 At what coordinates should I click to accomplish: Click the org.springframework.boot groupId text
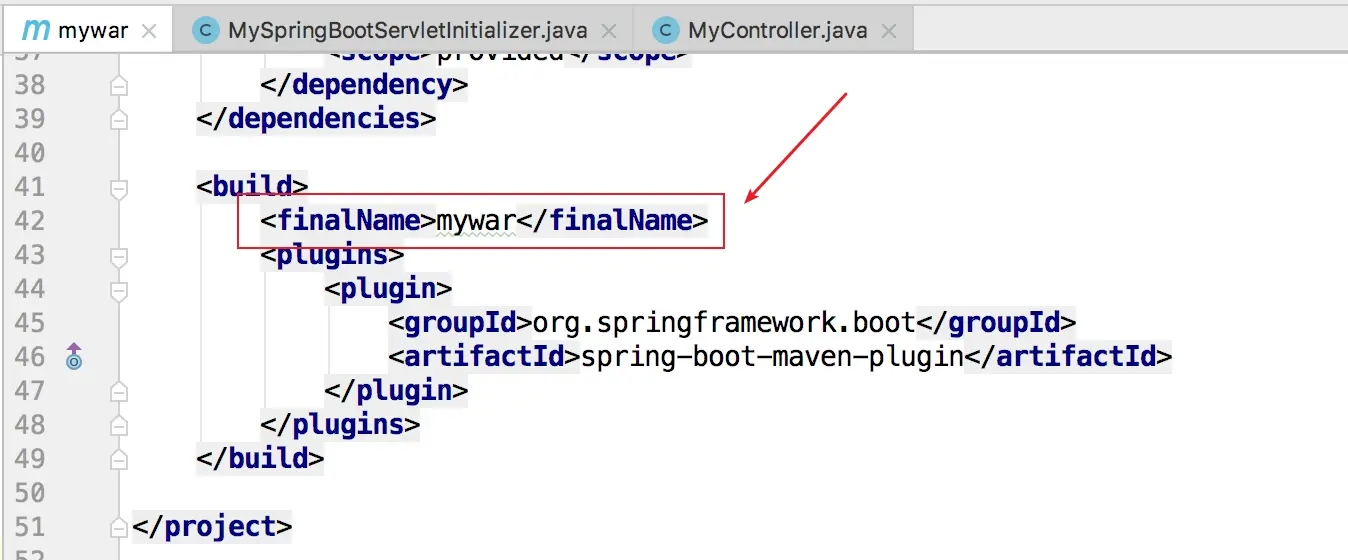(x=724, y=323)
